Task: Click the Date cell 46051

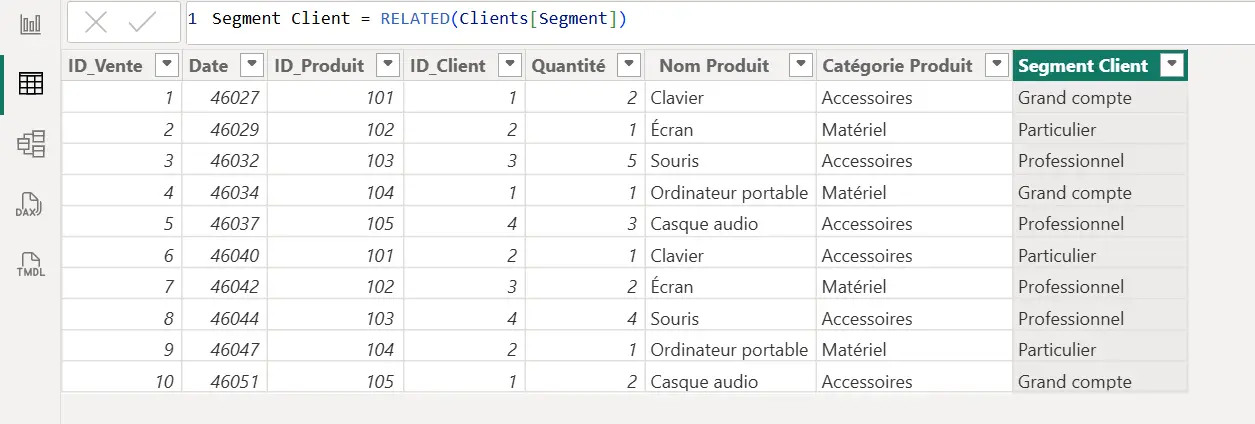Action: tap(235, 382)
